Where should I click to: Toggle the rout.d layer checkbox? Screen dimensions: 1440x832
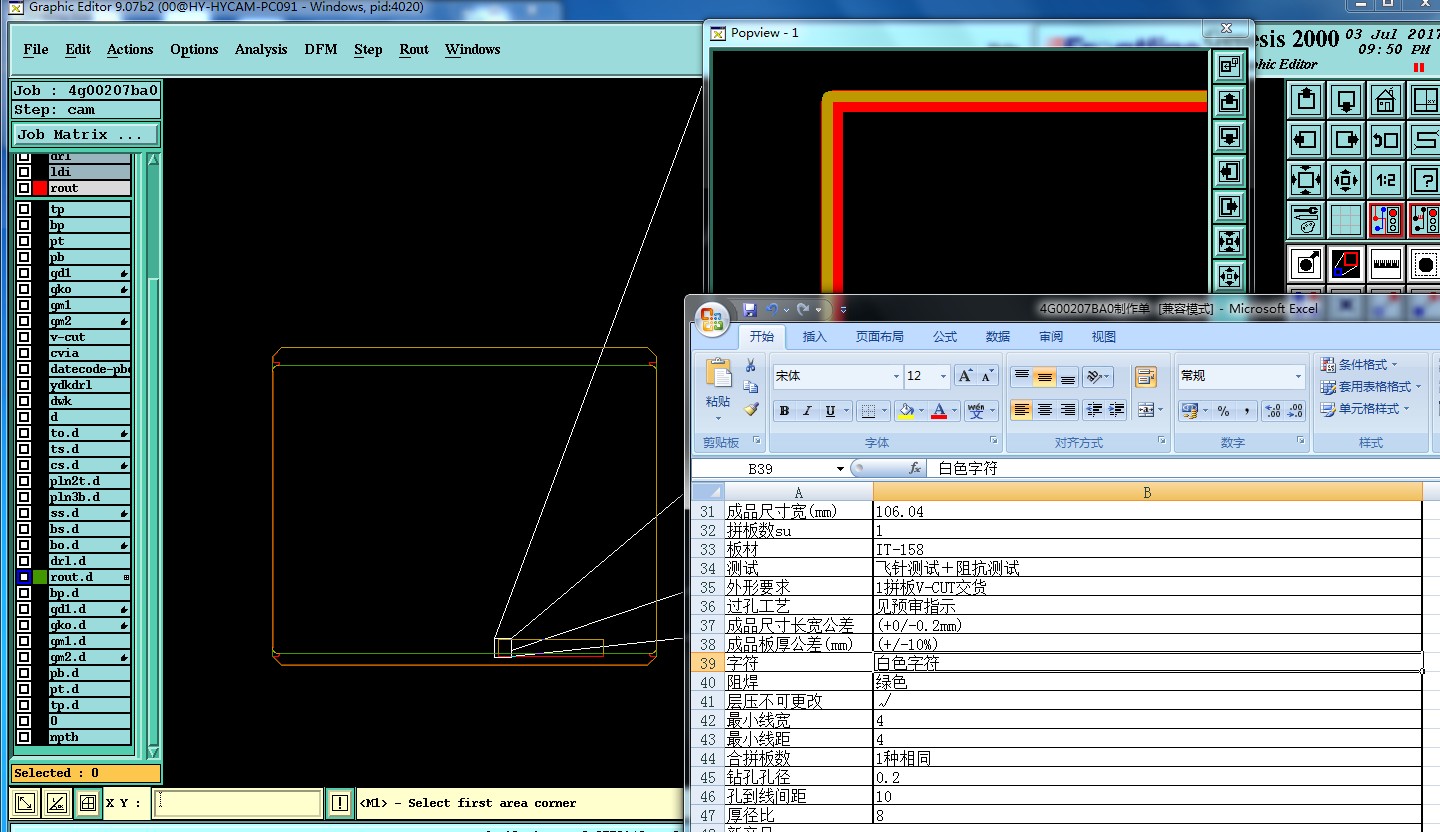(x=24, y=577)
